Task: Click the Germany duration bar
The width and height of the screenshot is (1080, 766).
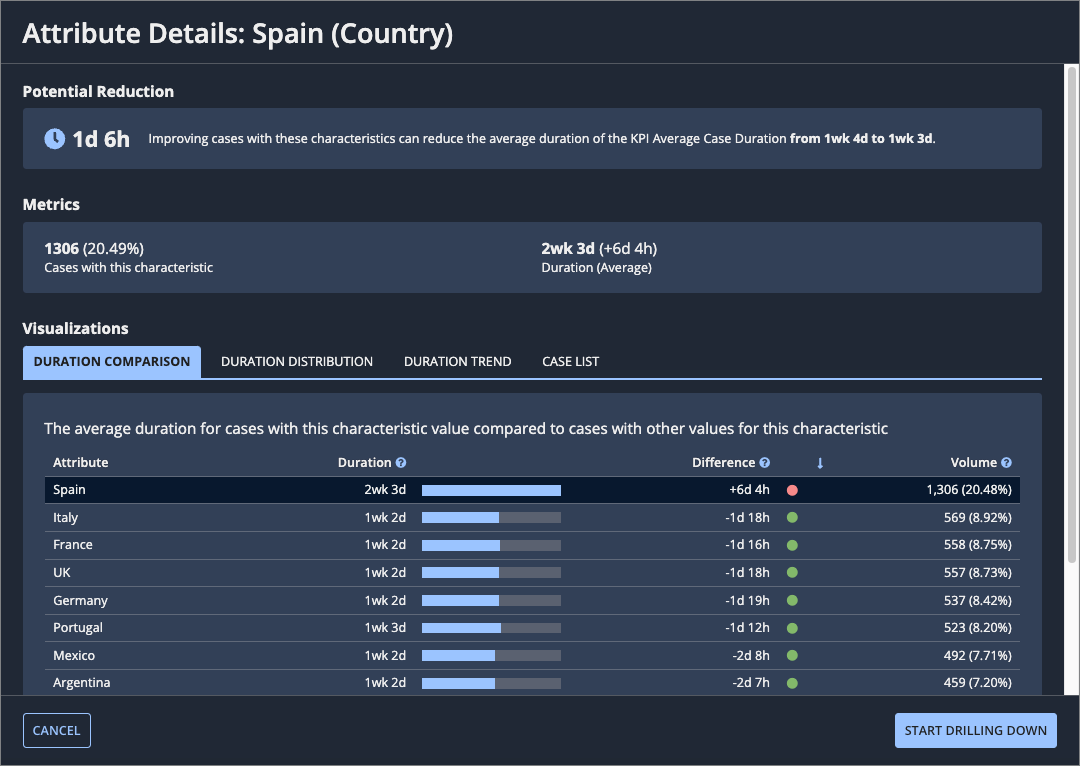Action: pyautogui.click(x=491, y=601)
